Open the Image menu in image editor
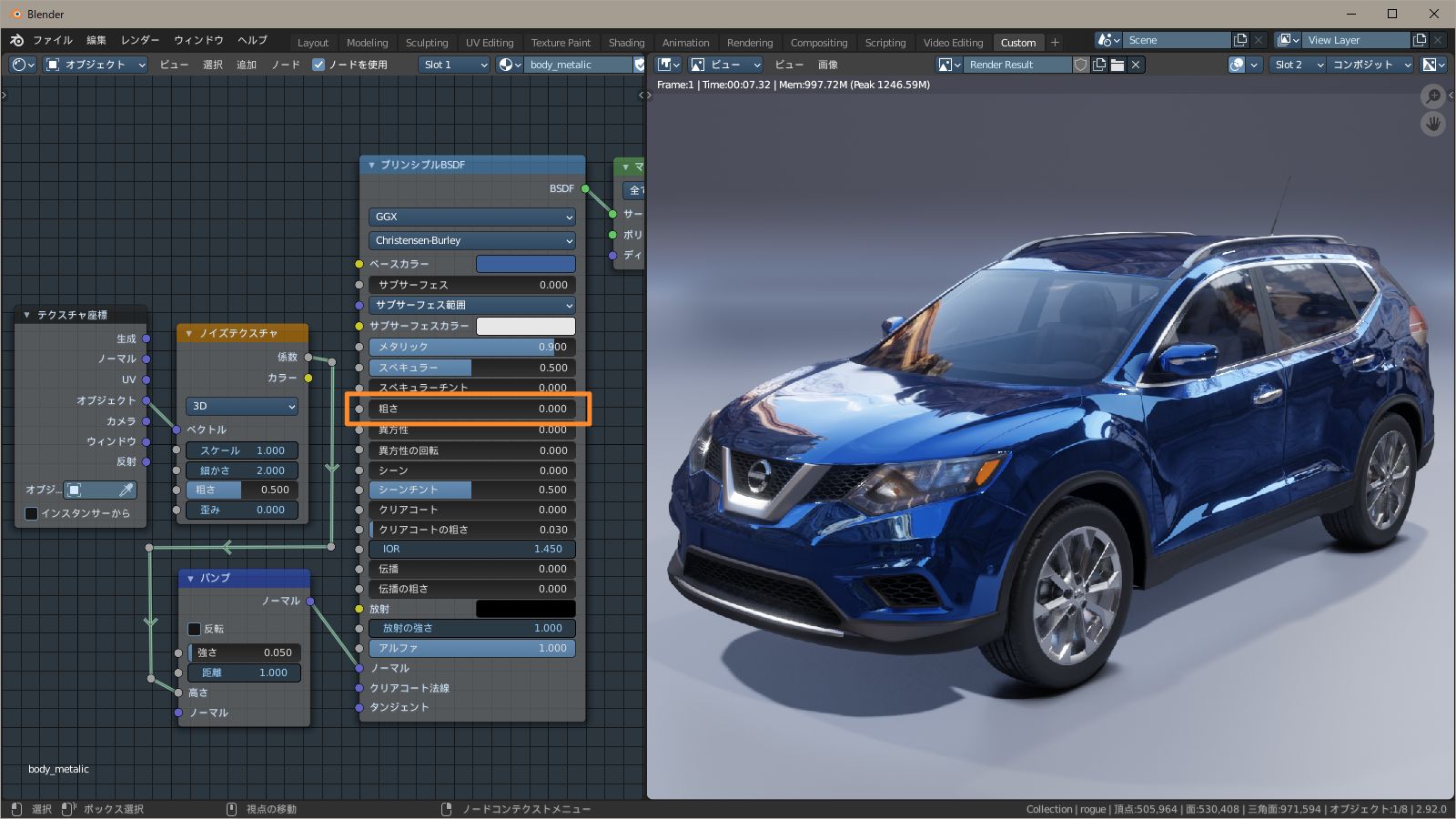1456x819 pixels. click(827, 65)
